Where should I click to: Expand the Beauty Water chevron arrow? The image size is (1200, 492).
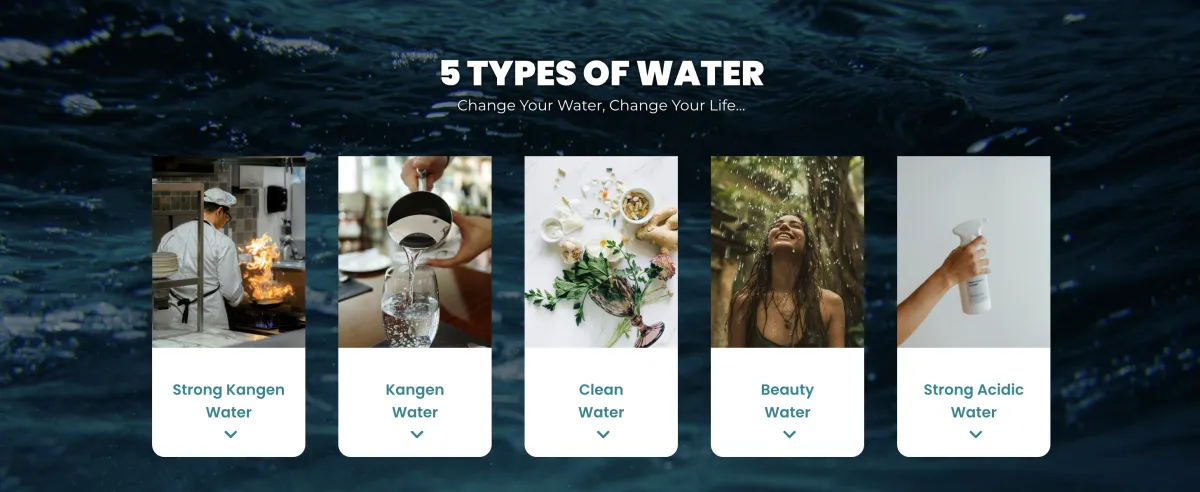coord(789,434)
